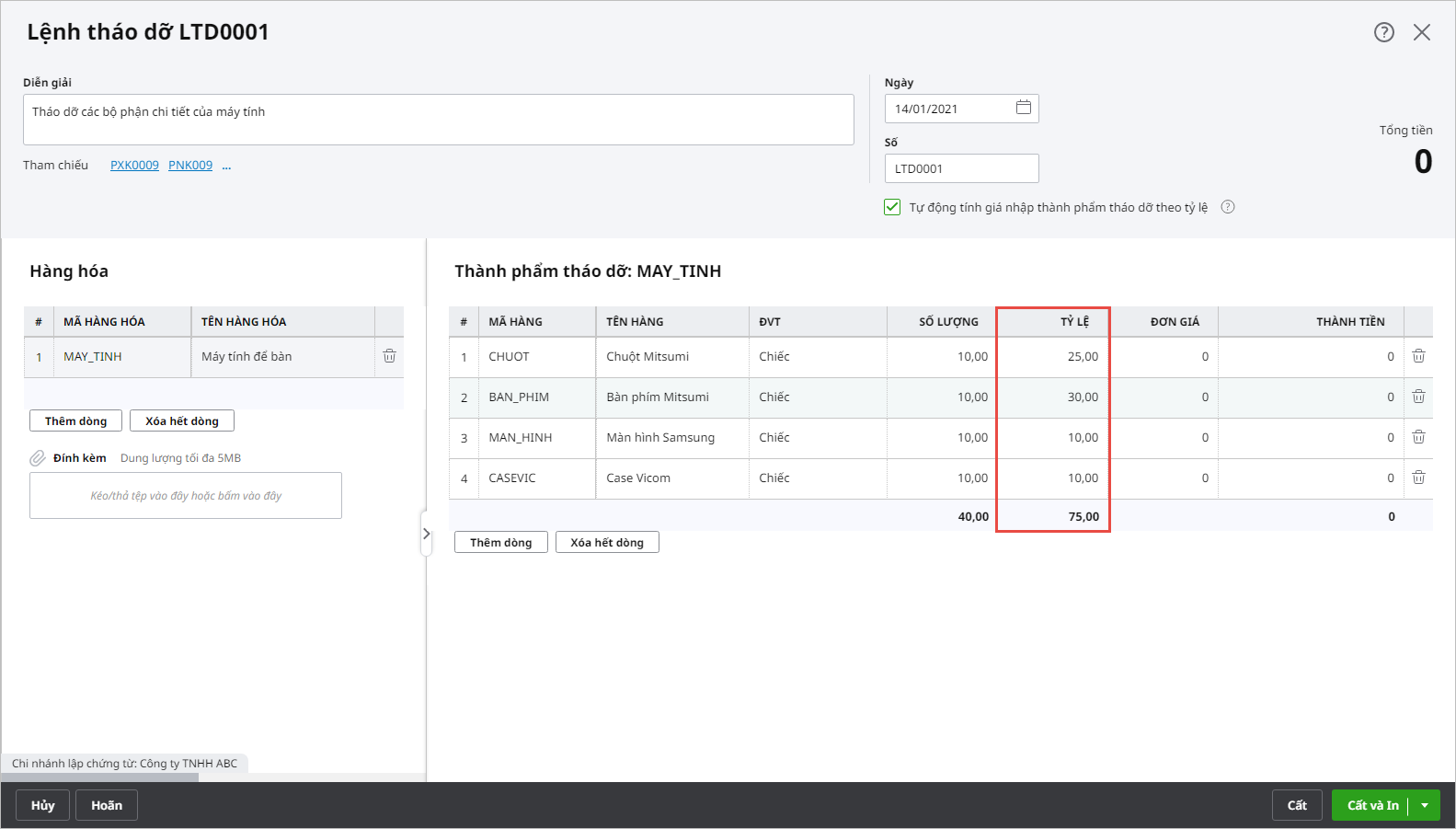Collapse the Hàng hóa panel with chevron
The height and width of the screenshot is (829, 1456).
pos(426,534)
